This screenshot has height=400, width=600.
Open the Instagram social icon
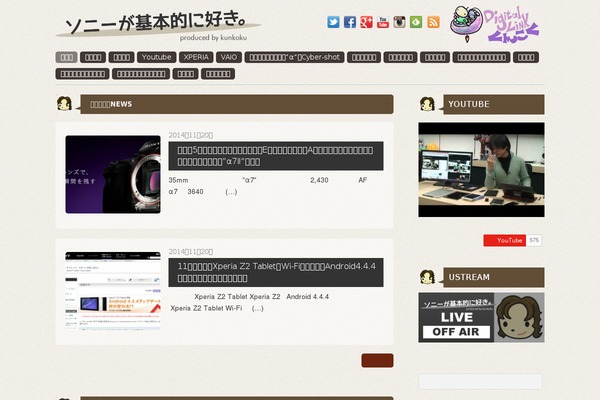(x=399, y=22)
